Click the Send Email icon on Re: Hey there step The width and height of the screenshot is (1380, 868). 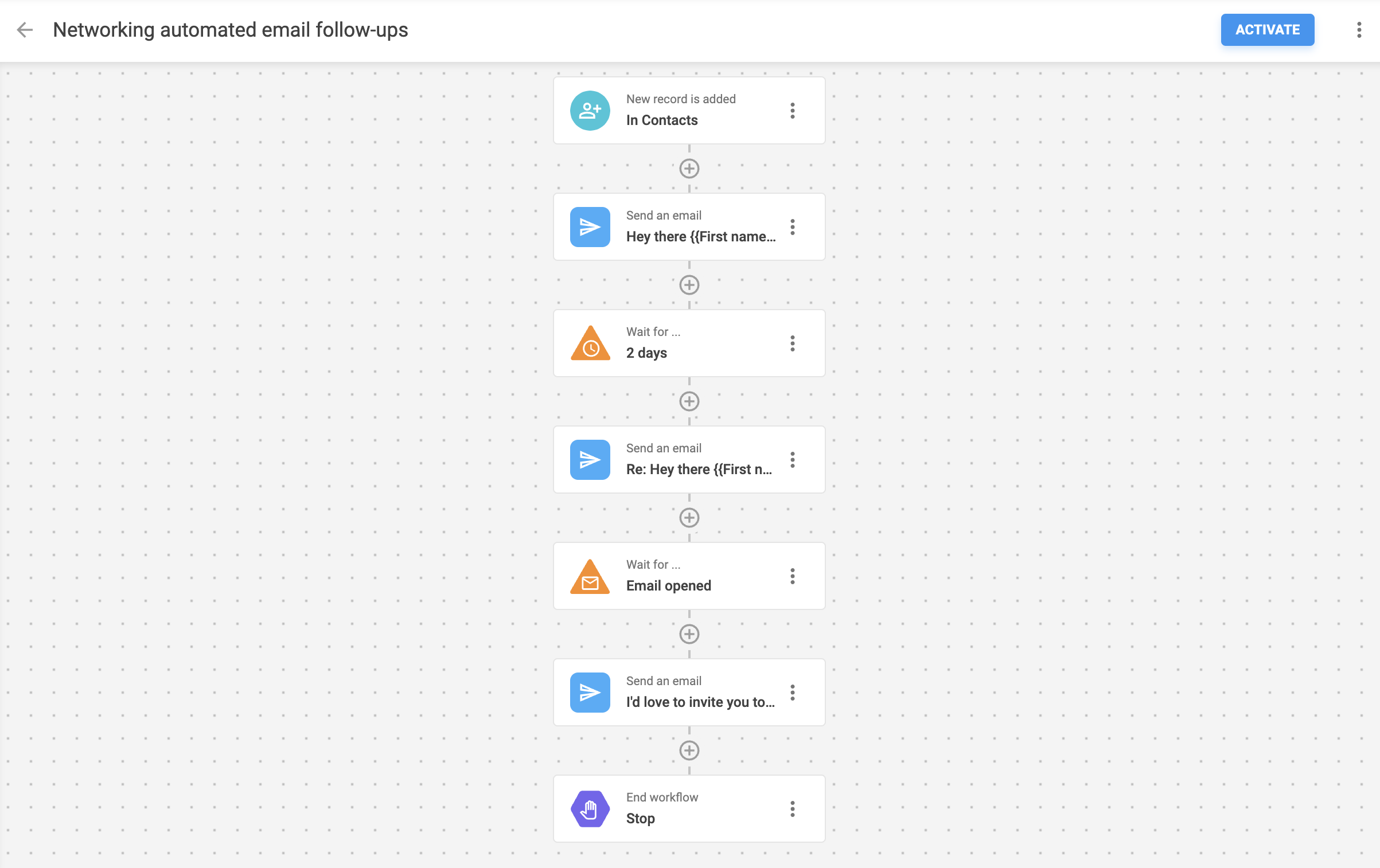[x=590, y=459]
